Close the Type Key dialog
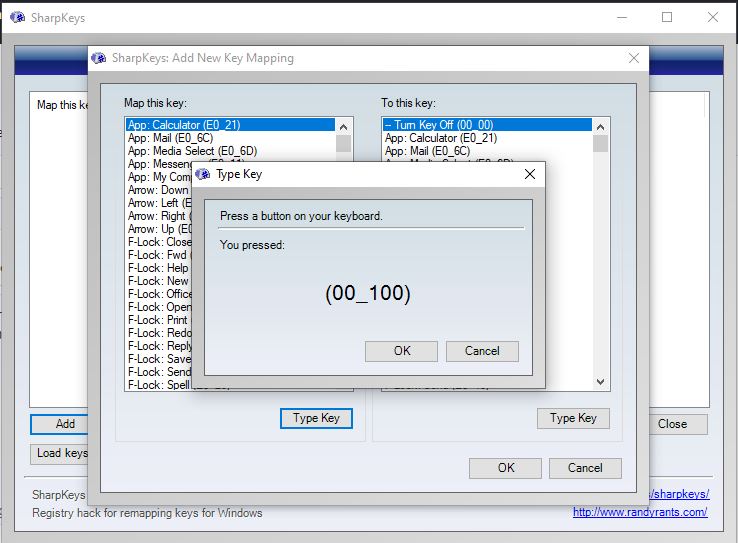 (530, 174)
